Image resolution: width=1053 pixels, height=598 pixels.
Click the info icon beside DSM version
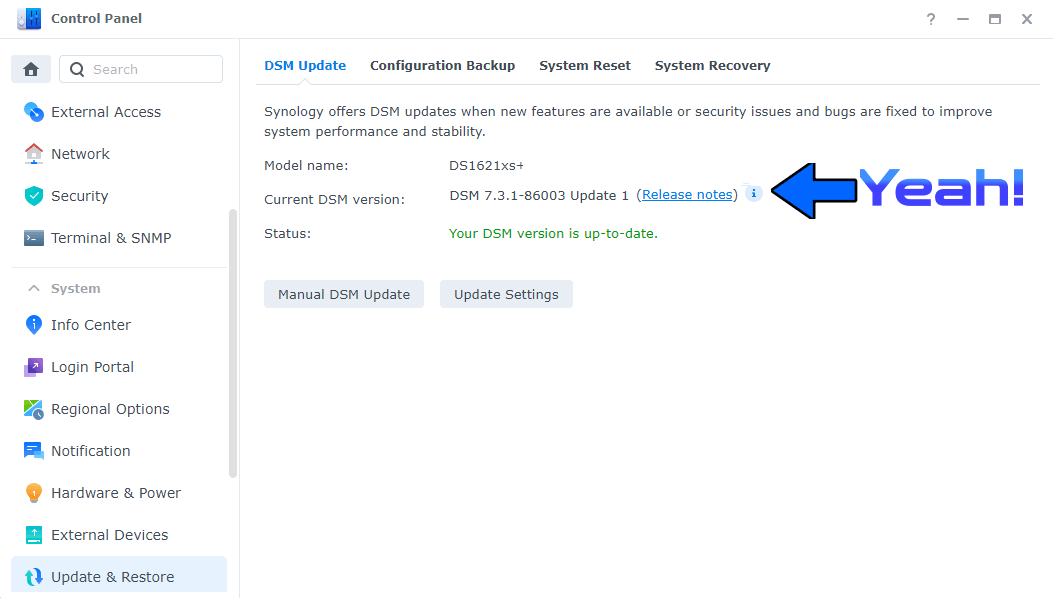[x=753, y=193]
